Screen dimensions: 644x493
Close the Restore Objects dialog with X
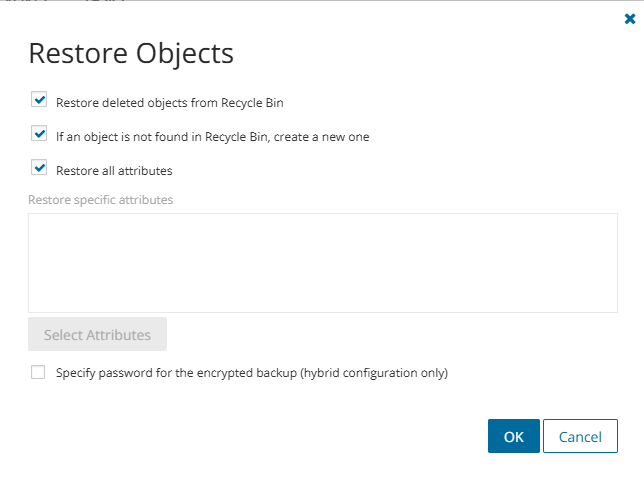coord(630,18)
